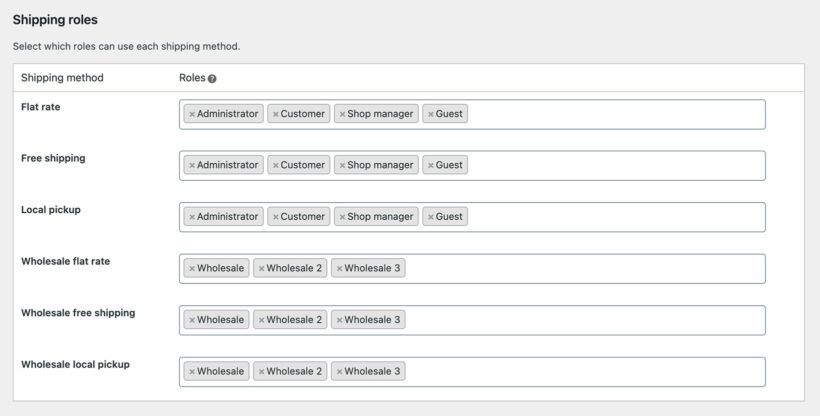Remove Shop manager from Free shipping roles

pyautogui.click(x=342, y=166)
